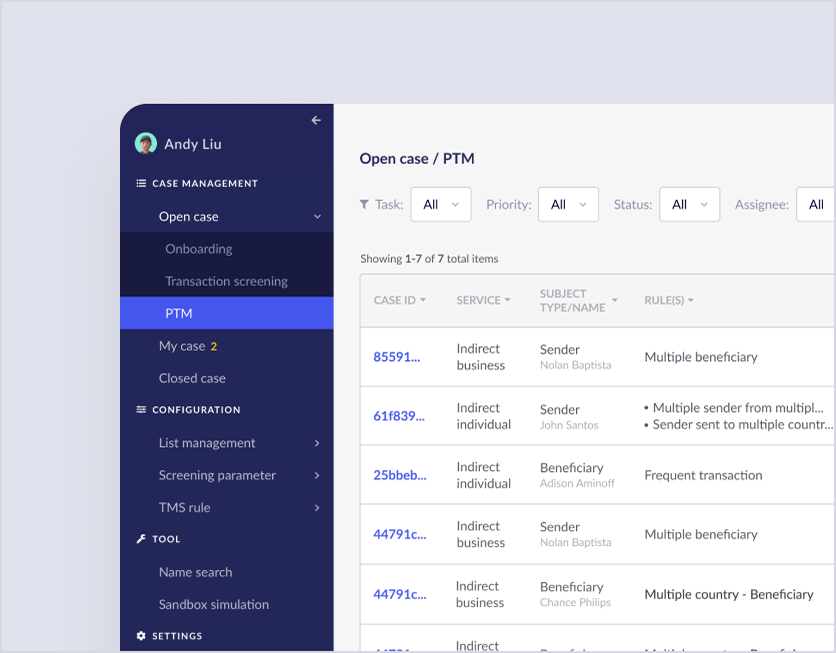Open Closed case in the sidebar
This screenshot has width=836, height=653.
tap(227, 378)
